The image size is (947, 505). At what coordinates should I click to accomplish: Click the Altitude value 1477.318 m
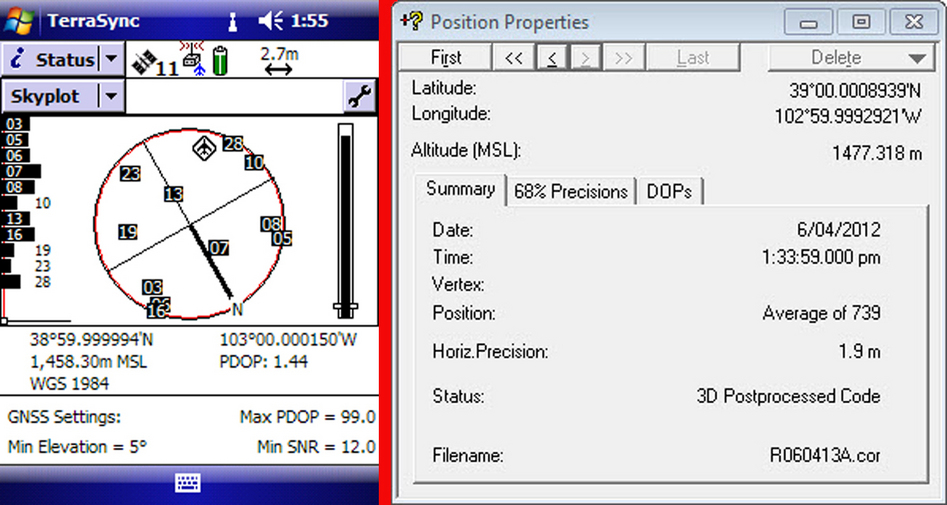(x=877, y=153)
